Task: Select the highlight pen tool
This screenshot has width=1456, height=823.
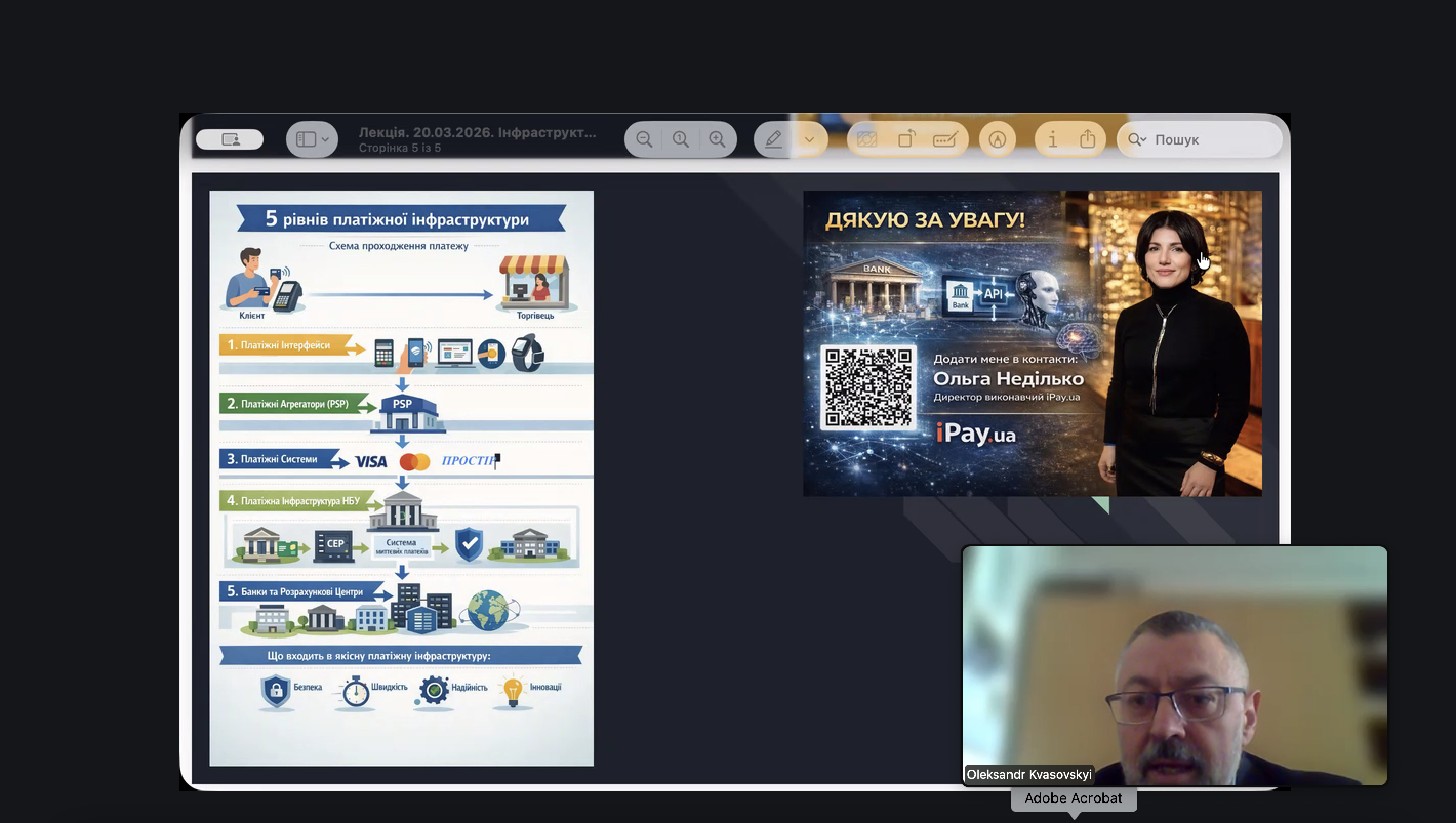Action: tap(773, 139)
